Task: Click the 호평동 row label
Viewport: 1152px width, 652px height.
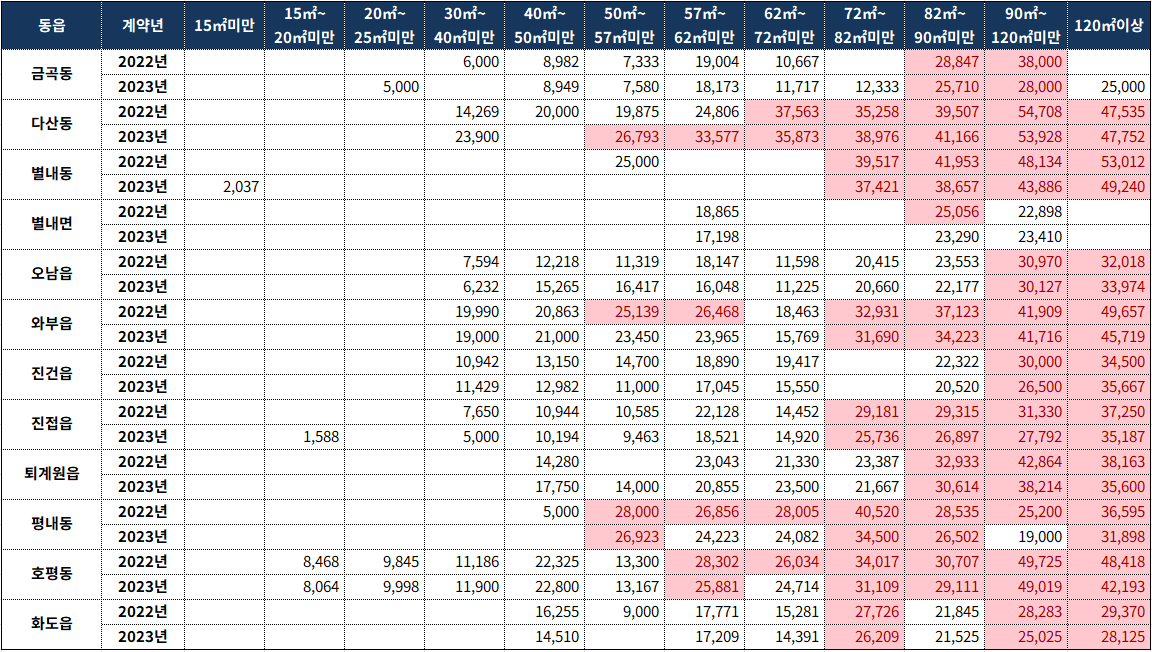Action: (x=51, y=575)
